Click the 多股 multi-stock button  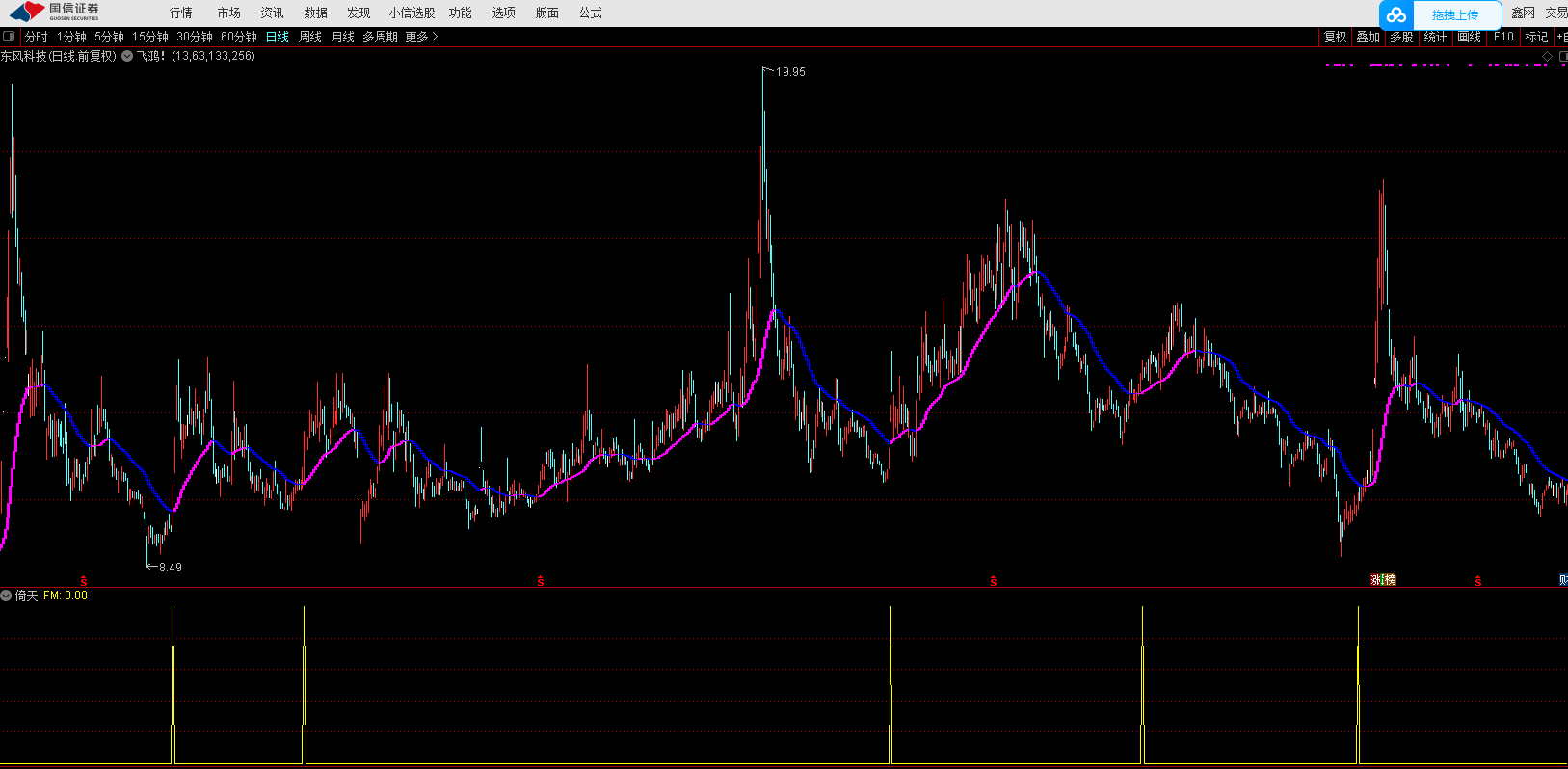(x=1401, y=37)
